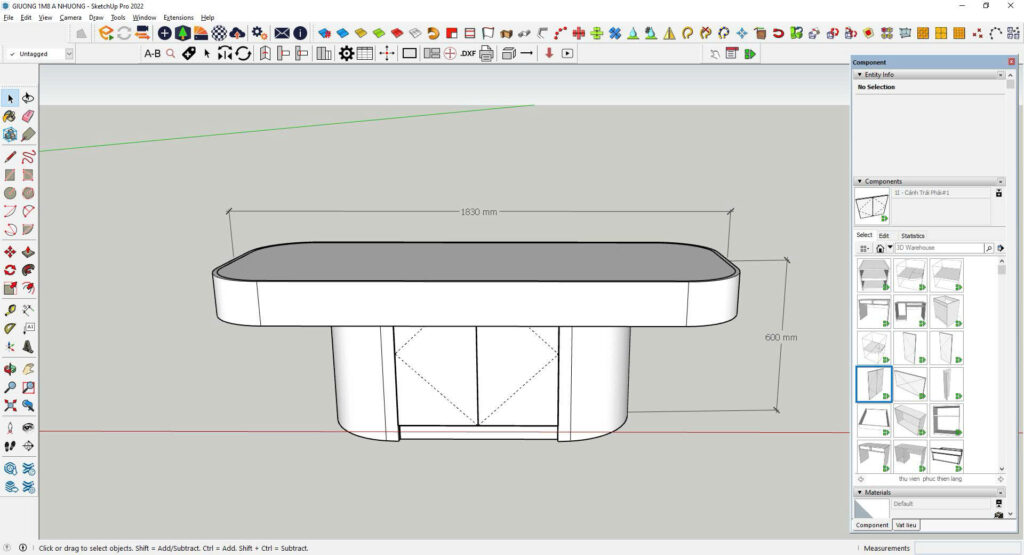Collapse the Materials panel section

tap(859, 492)
